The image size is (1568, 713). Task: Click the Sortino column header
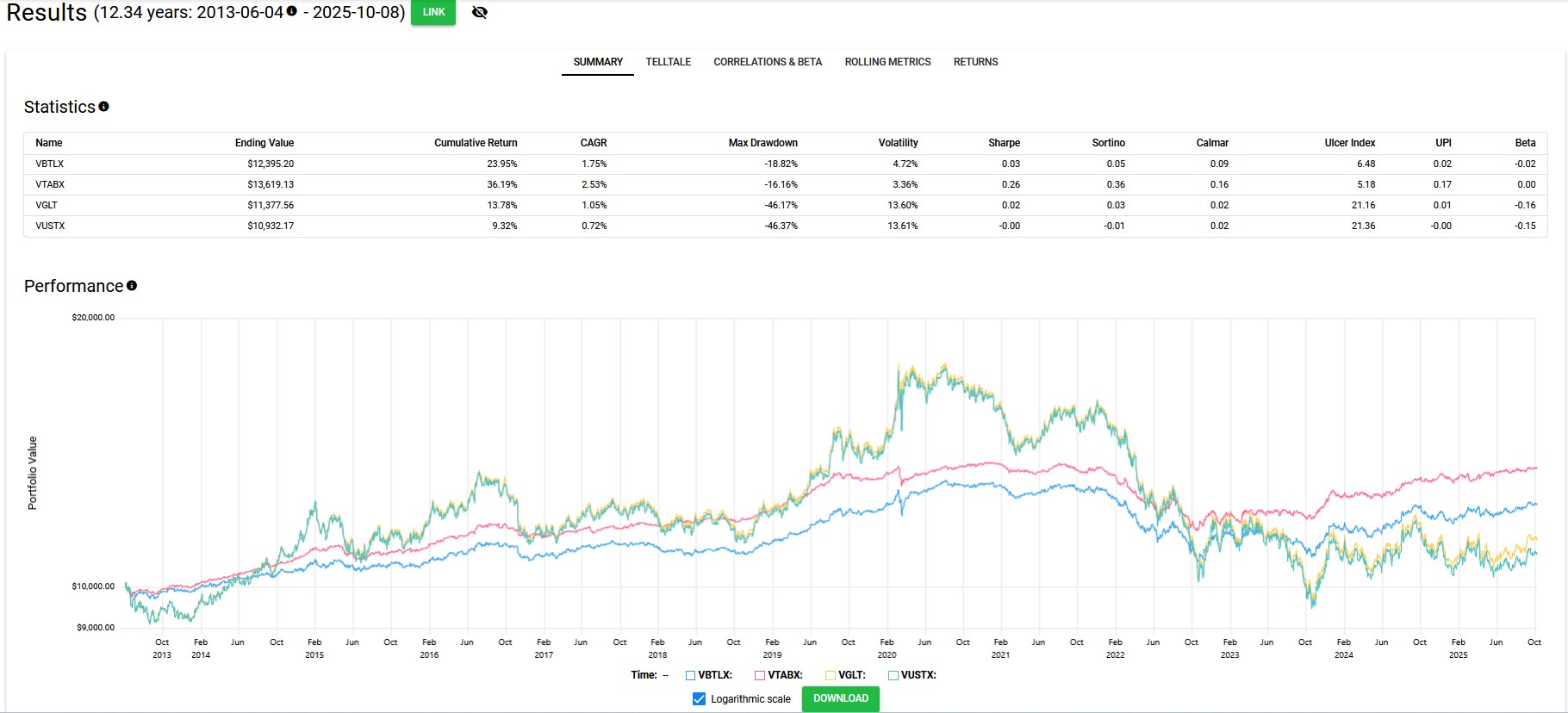pos(1108,143)
